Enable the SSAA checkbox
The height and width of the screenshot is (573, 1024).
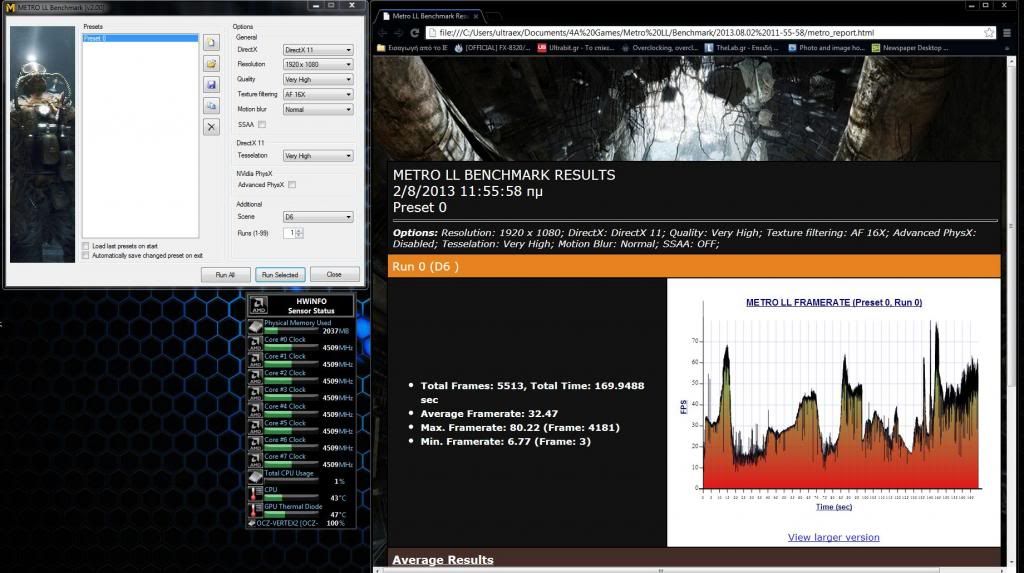coord(262,124)
